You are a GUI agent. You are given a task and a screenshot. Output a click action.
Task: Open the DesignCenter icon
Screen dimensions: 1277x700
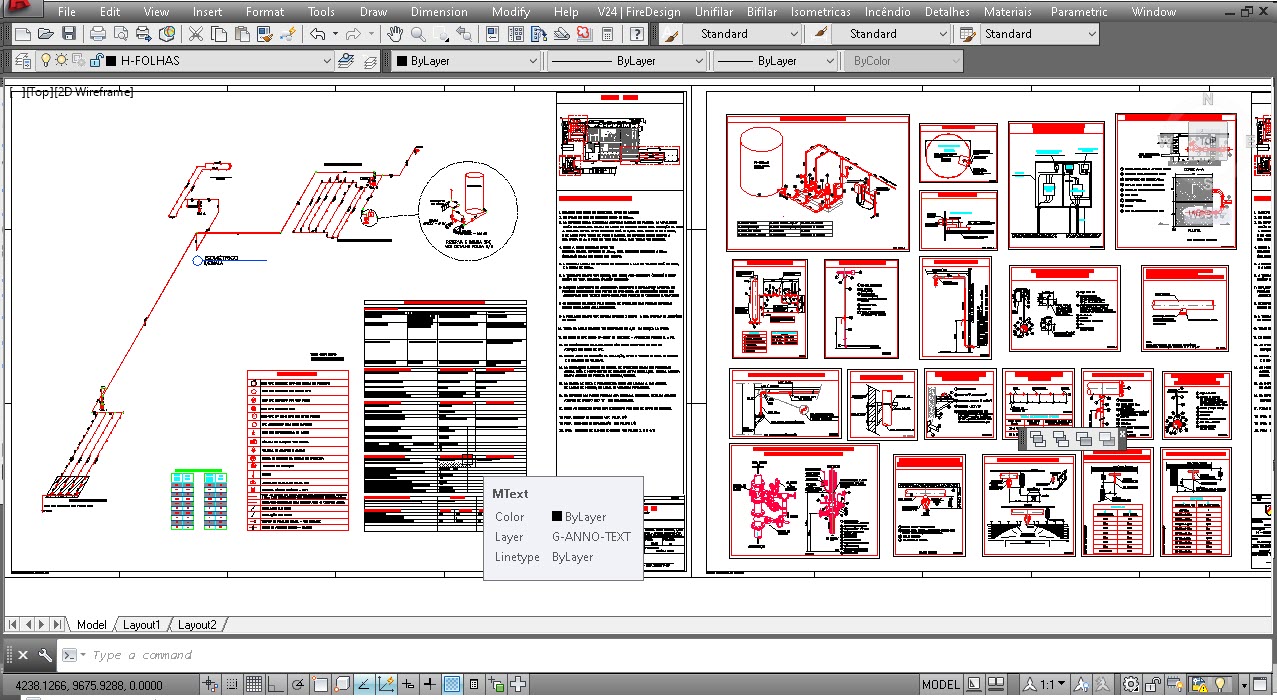515,34
